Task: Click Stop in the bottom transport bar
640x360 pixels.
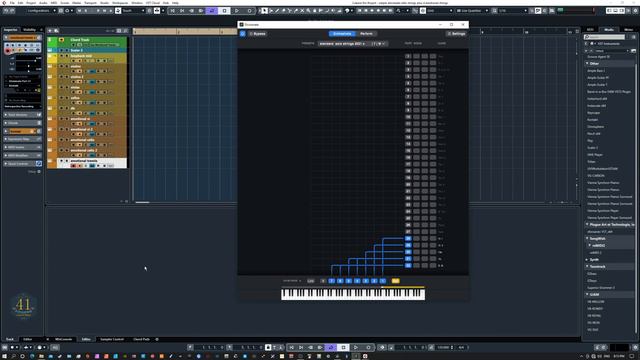Action: point(344,347)
